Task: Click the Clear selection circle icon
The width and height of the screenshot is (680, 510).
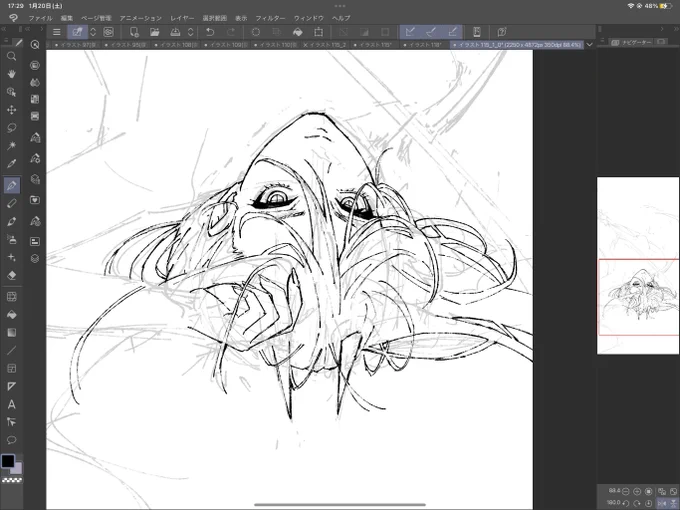Action: (256, 32)
